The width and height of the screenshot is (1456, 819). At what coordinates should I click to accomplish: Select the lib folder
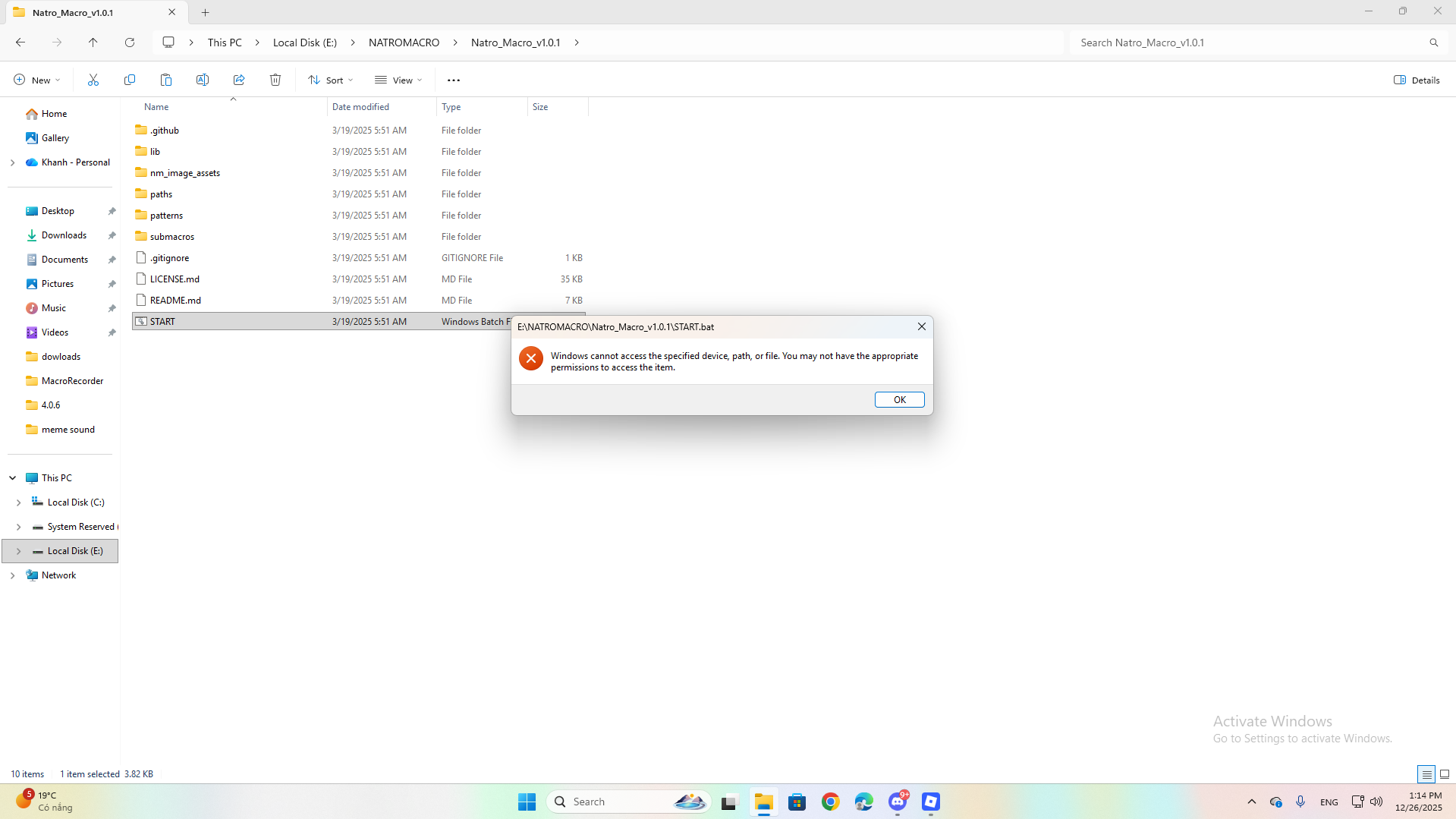tap(359, 152)
